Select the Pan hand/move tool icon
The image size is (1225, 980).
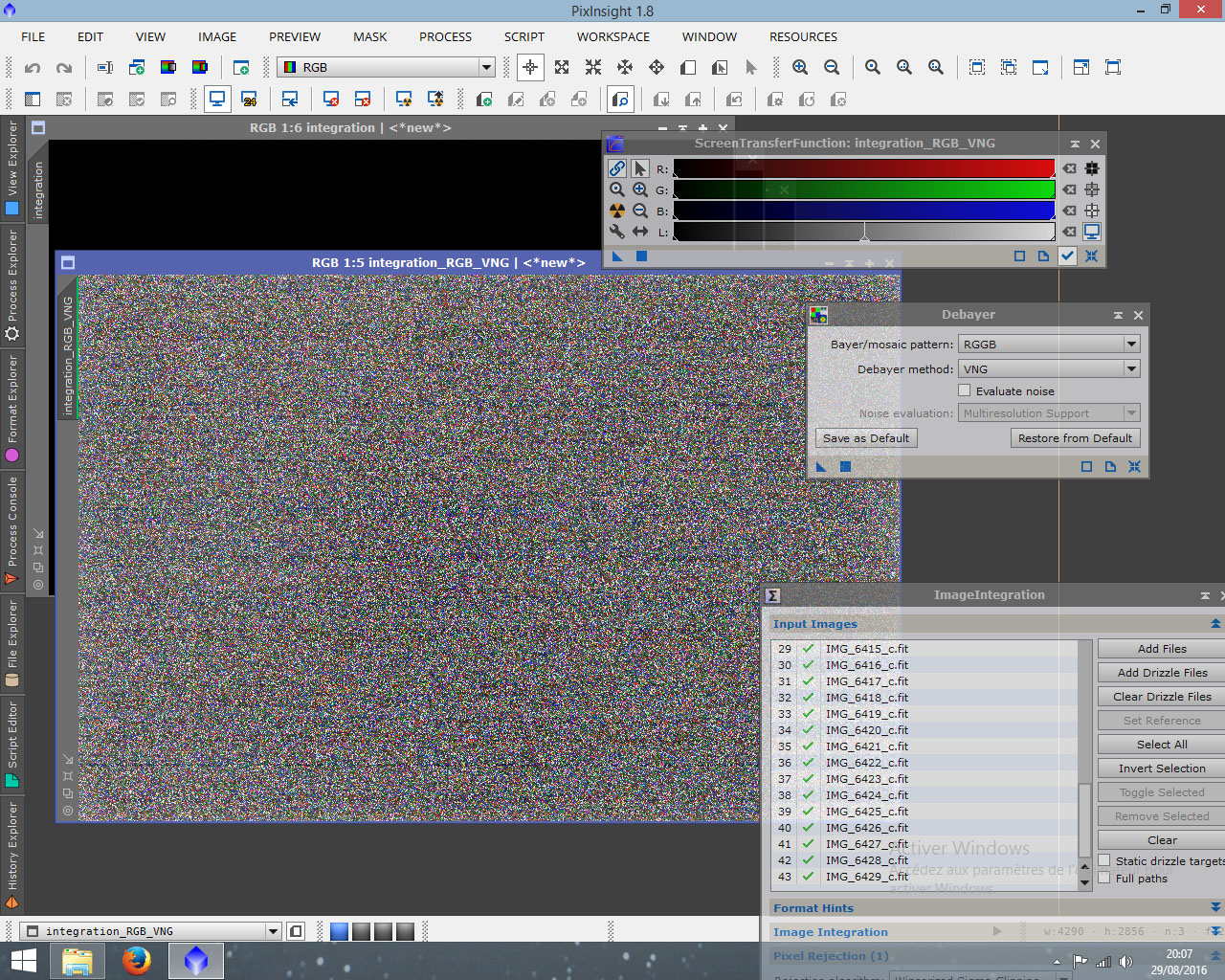[x=657, y=67]
